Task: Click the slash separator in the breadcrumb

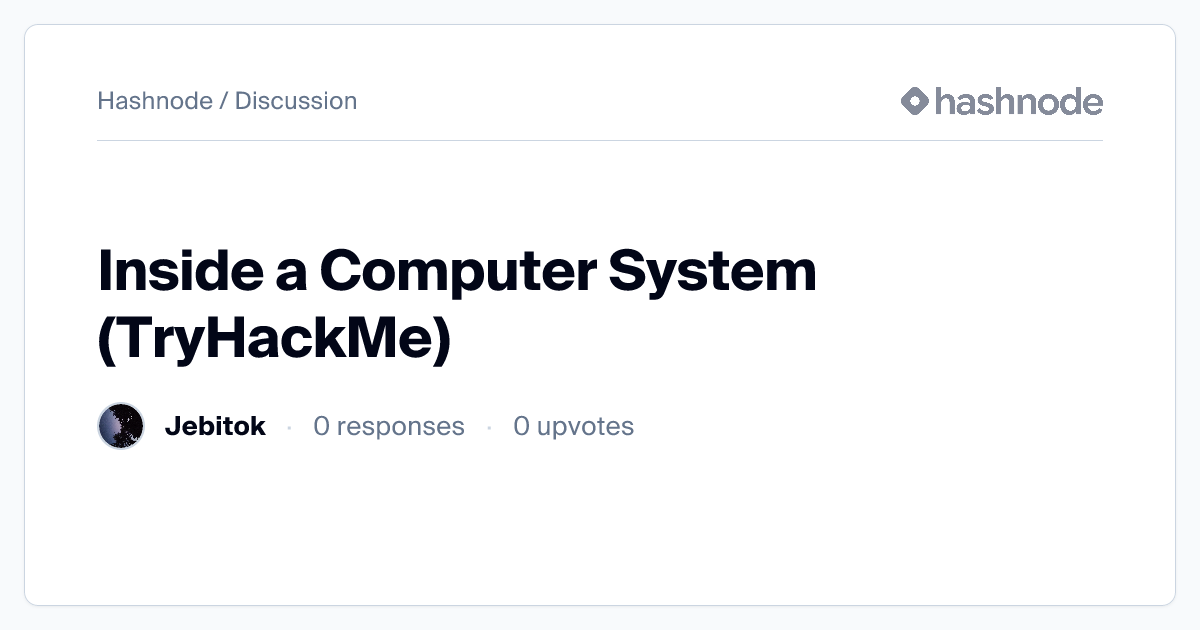Action: (224, 101)
